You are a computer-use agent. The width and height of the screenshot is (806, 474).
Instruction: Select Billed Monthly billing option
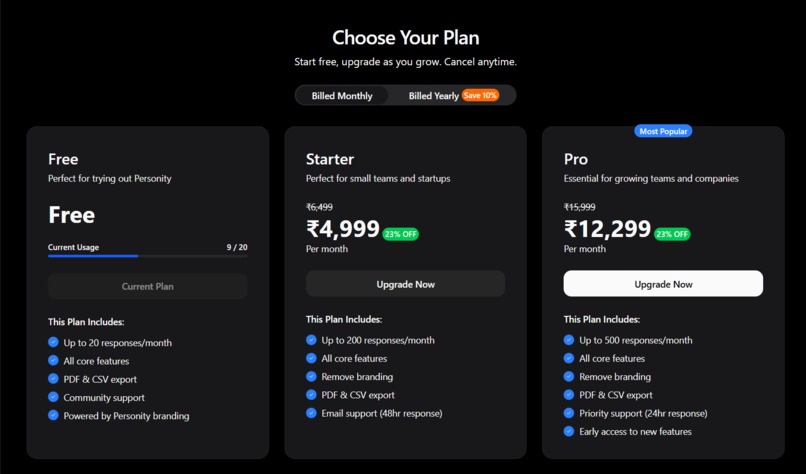[x=342, y=96]
